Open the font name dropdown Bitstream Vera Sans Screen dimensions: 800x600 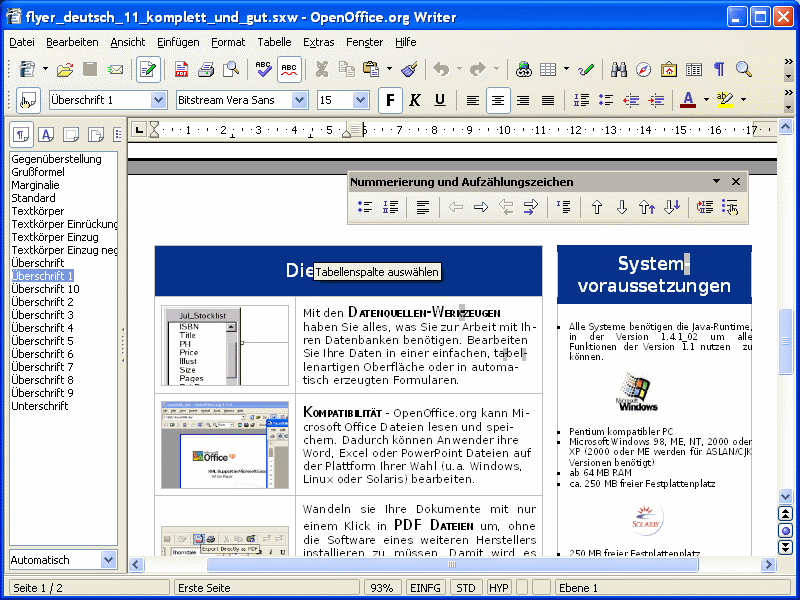point(299,100)
